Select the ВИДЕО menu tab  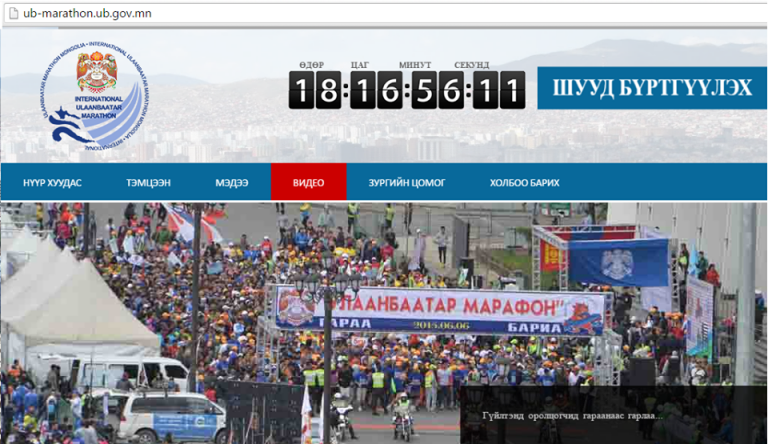point(309,182)
